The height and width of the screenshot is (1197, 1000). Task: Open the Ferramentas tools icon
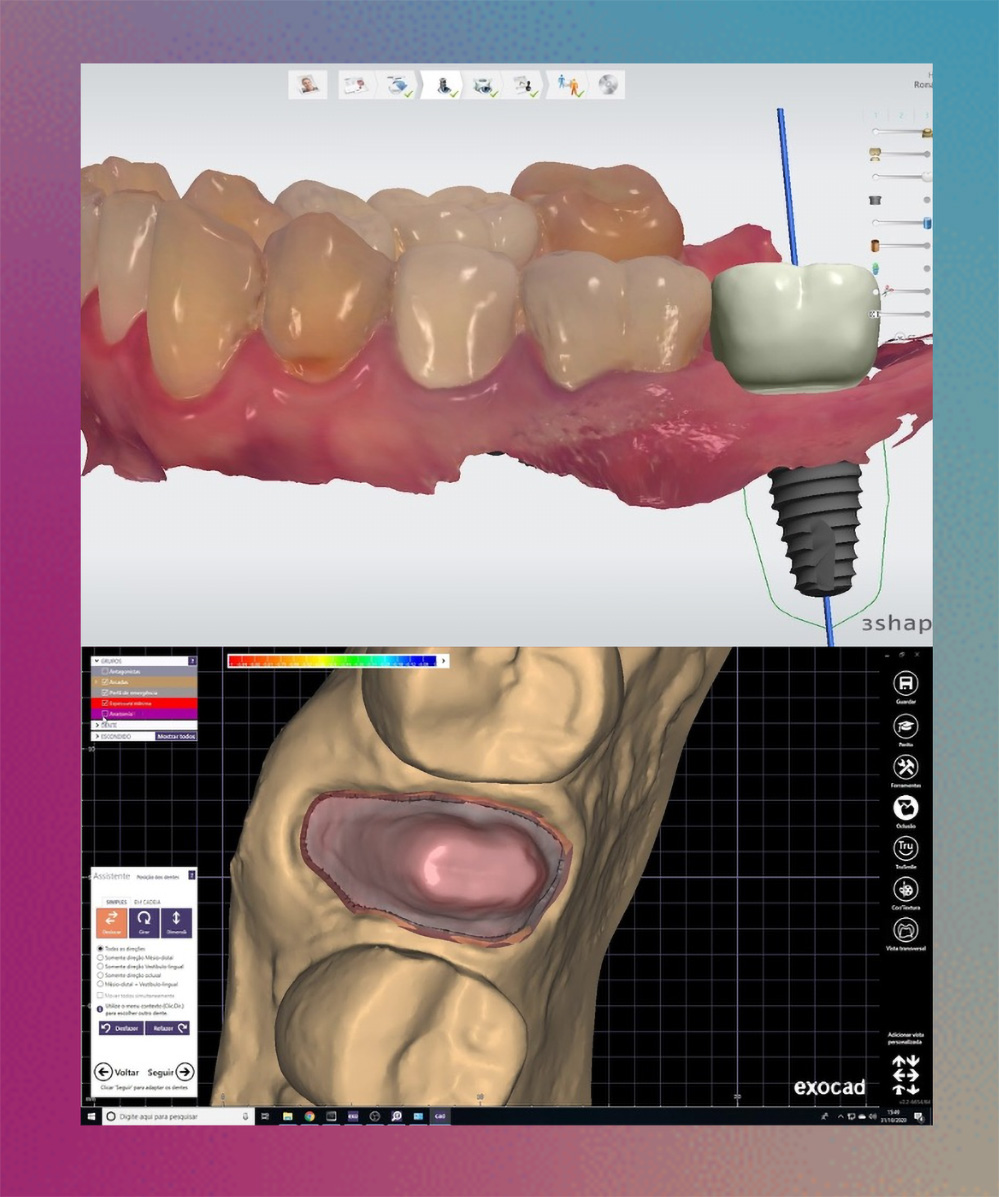click(x=905, y=767)
